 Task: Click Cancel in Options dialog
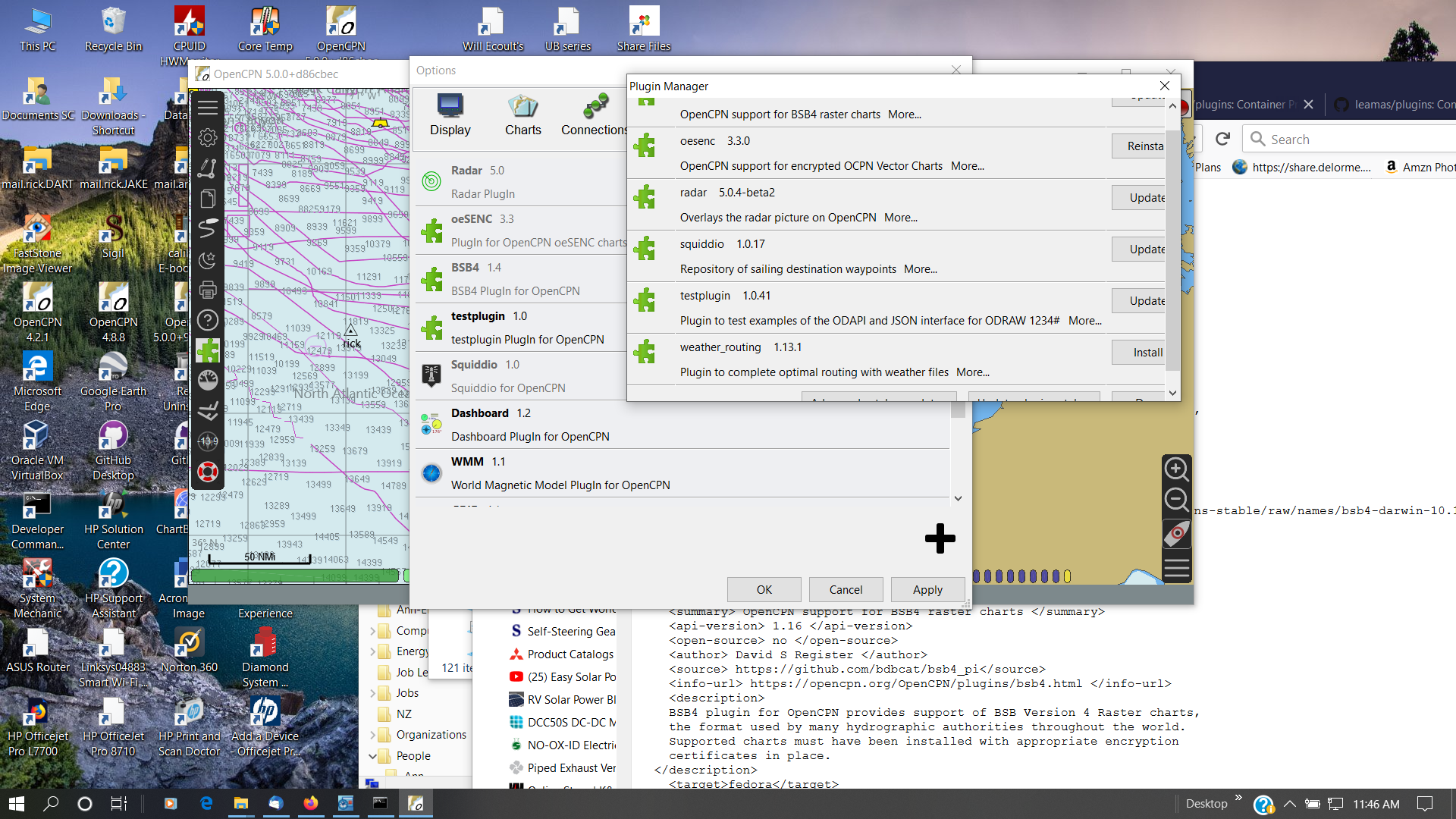pyautogui.click(x=846, y=589)
